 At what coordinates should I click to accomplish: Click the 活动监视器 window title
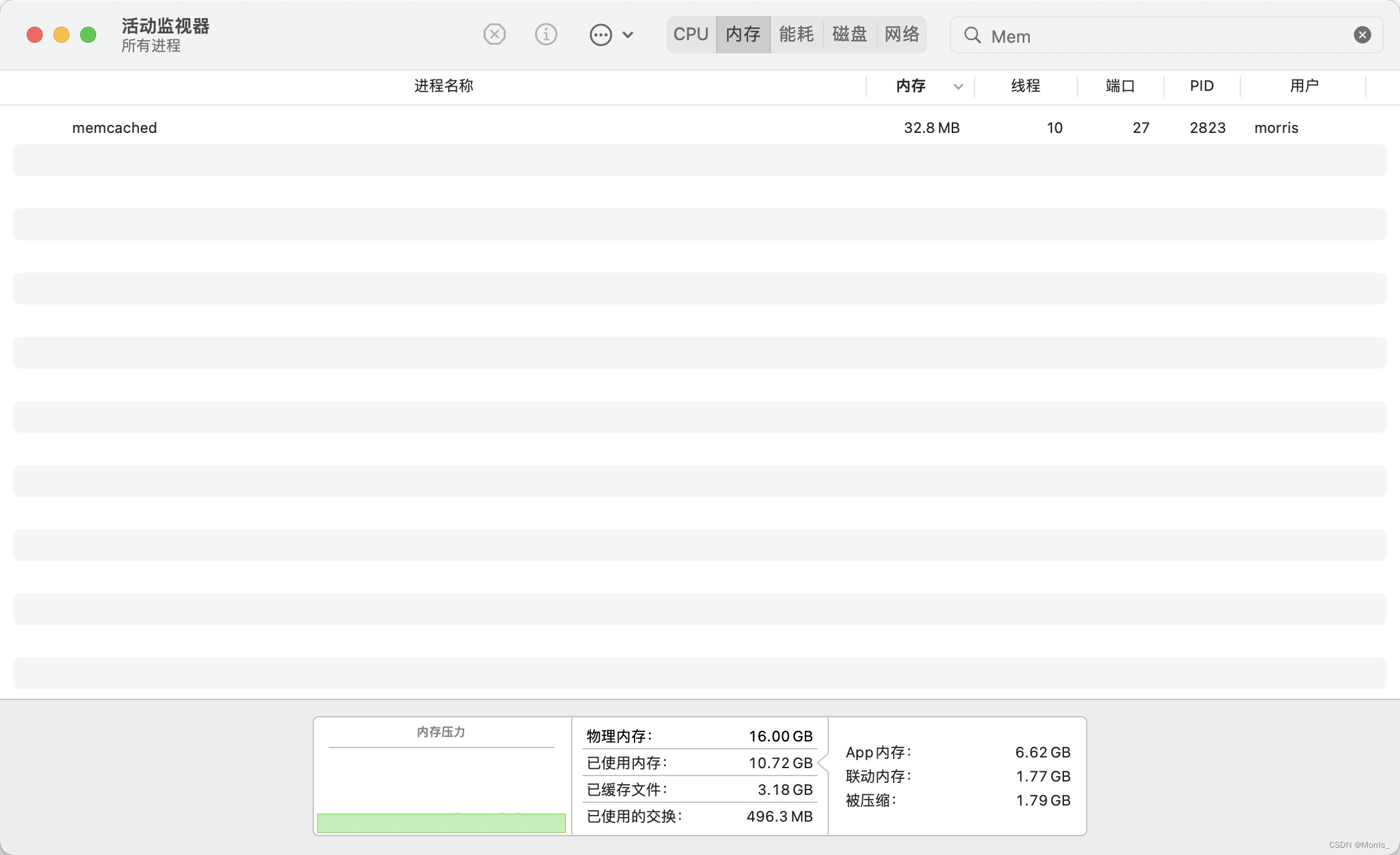pyautogui.click(x=166, y=26)
